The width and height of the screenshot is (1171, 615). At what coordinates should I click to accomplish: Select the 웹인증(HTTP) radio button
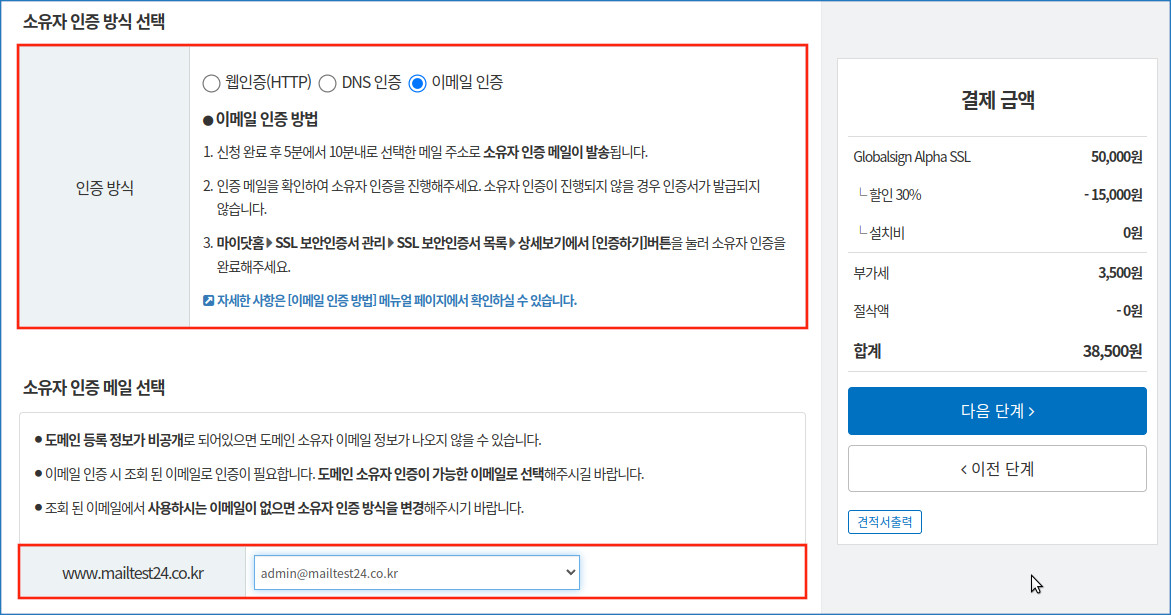click(x=210, y=83)
